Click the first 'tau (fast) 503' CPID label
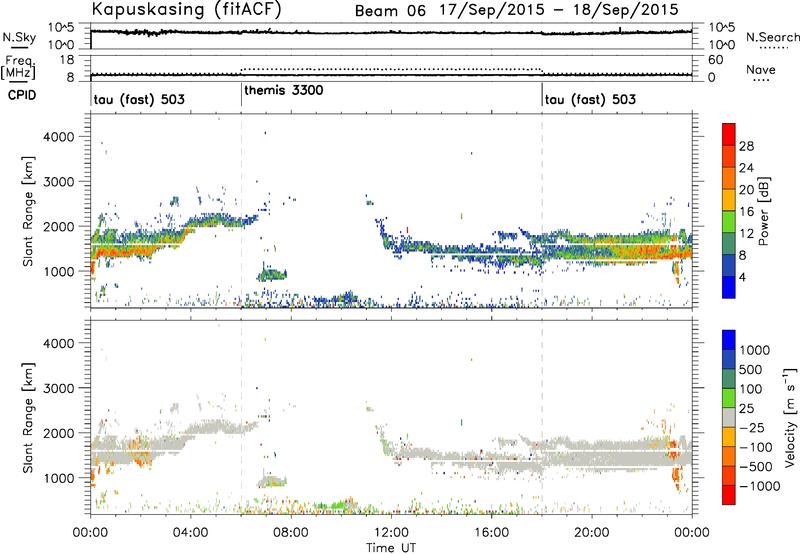Viewport: 800px width, 554px height. pos(139,99)
